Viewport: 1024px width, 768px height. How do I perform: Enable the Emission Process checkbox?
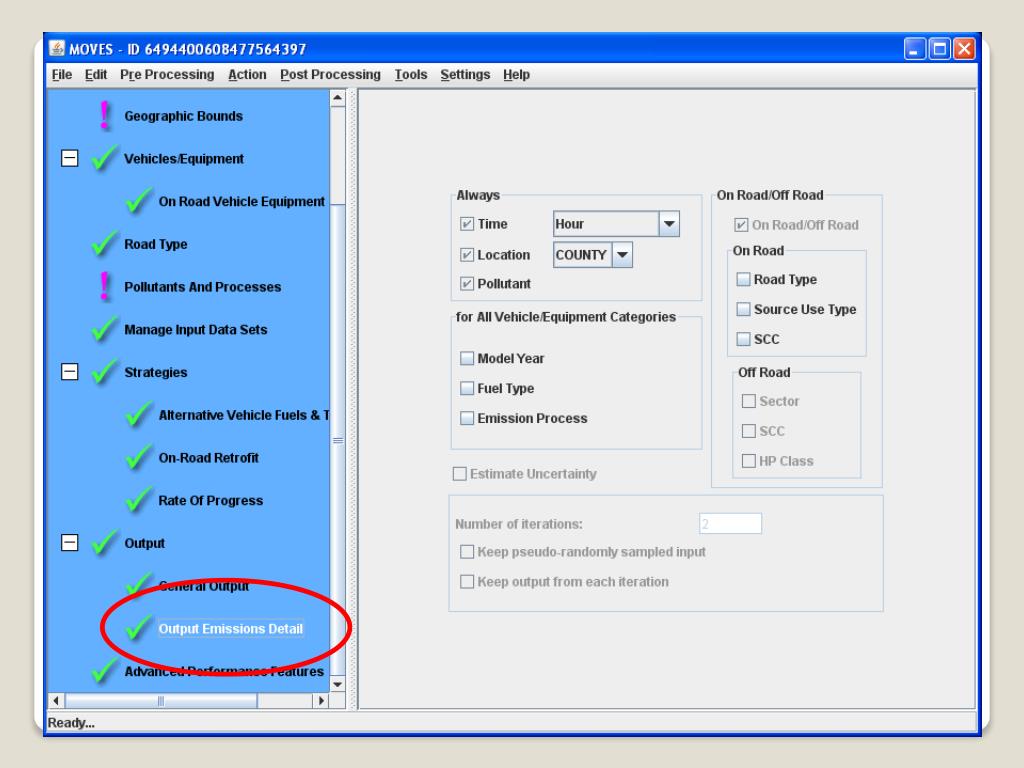tap(467, 418)
